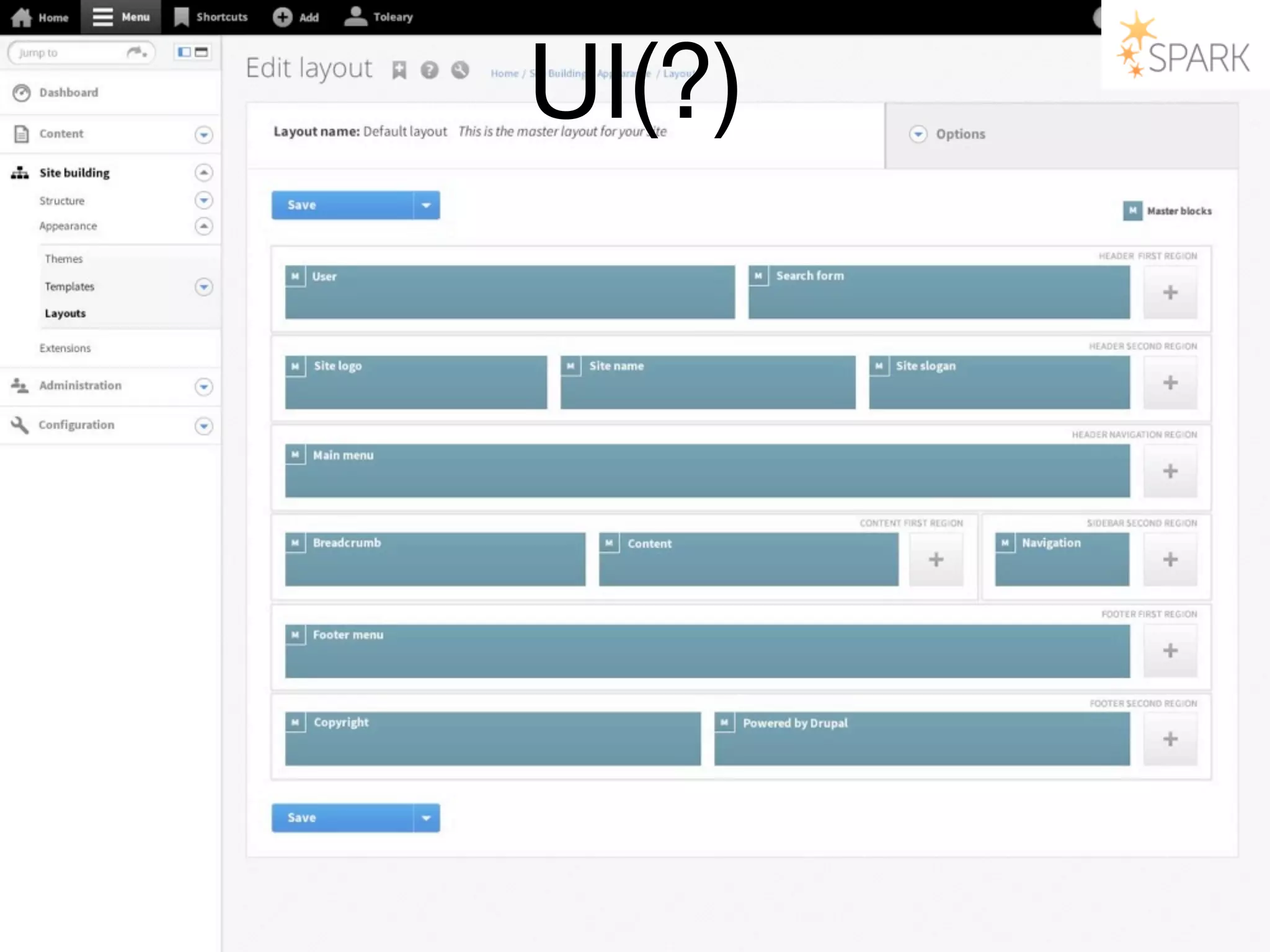The image size is (1270, 952).
Task: Click the bottom Save button
Action: [x=342, y=818]
